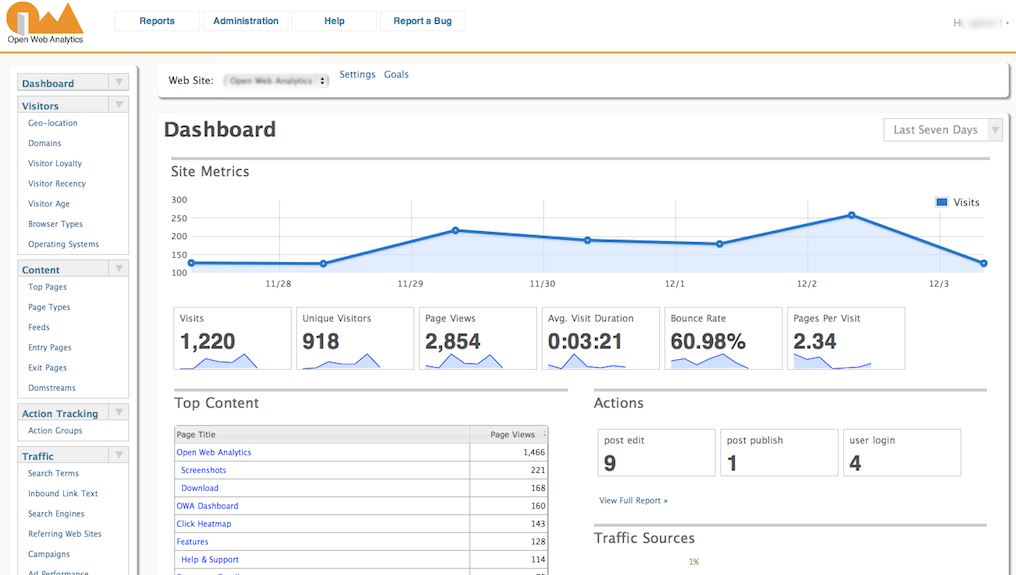Open the OWA Dashboard page link
Viewport: 1016px width, 575px height.
tap(207, 506)
